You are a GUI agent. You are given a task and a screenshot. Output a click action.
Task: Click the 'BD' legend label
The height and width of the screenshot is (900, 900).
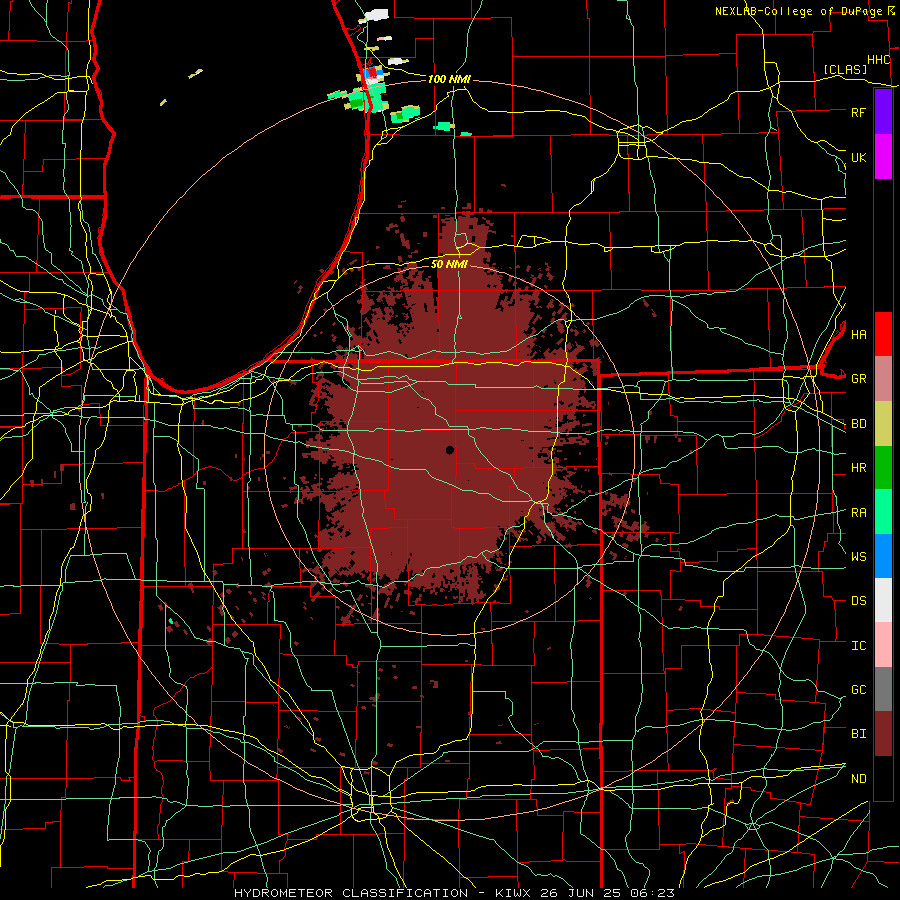(858, 424)
